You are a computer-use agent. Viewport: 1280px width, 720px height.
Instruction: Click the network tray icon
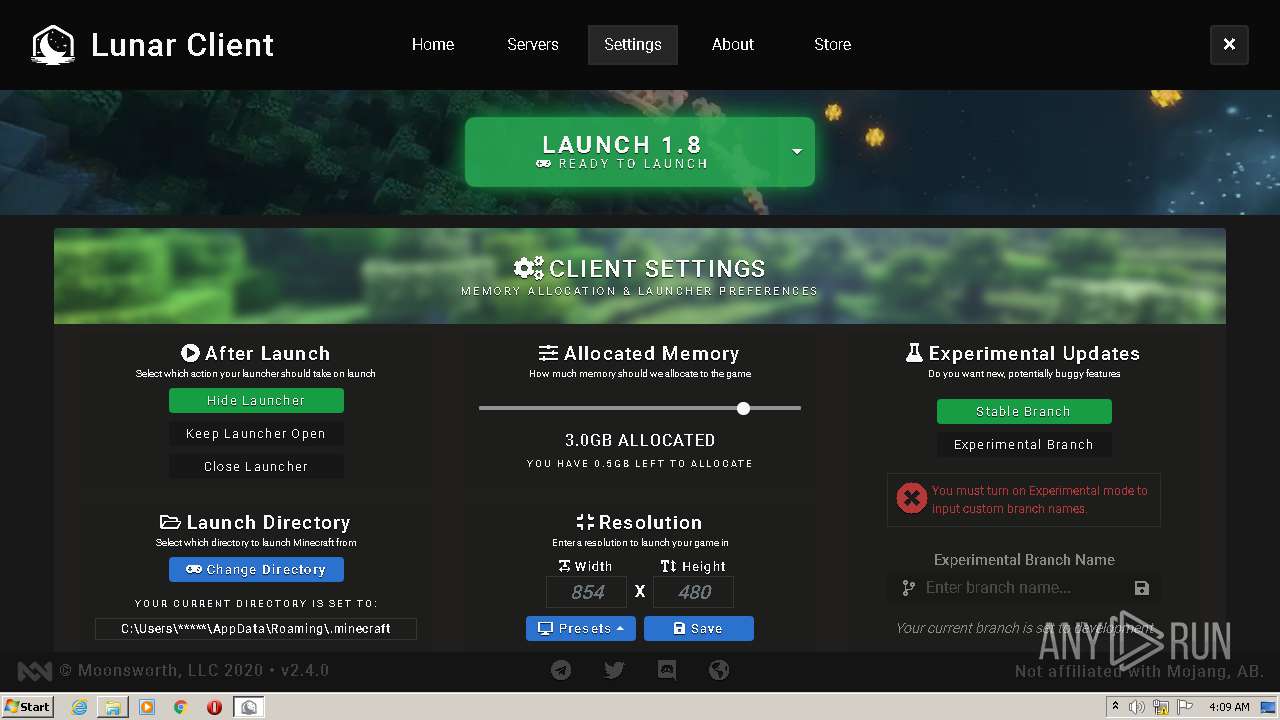1161,707
